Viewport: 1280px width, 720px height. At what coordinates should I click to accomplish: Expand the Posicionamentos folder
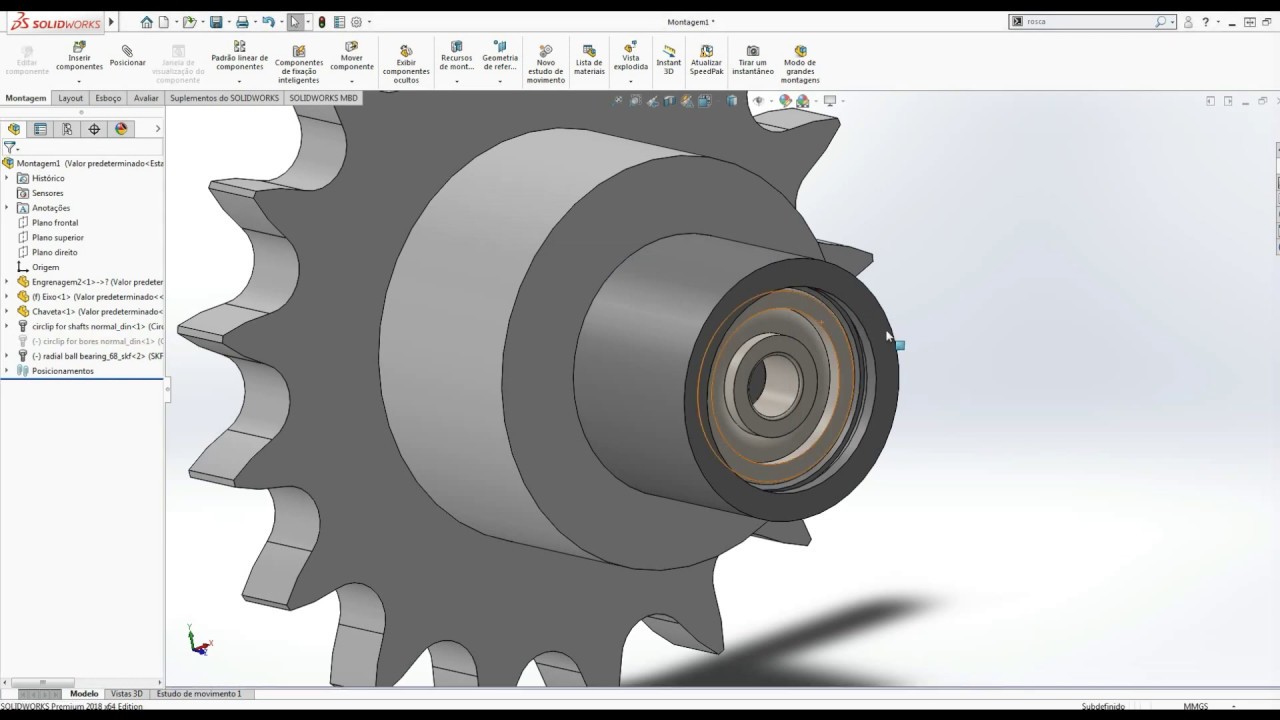[7, 371]
